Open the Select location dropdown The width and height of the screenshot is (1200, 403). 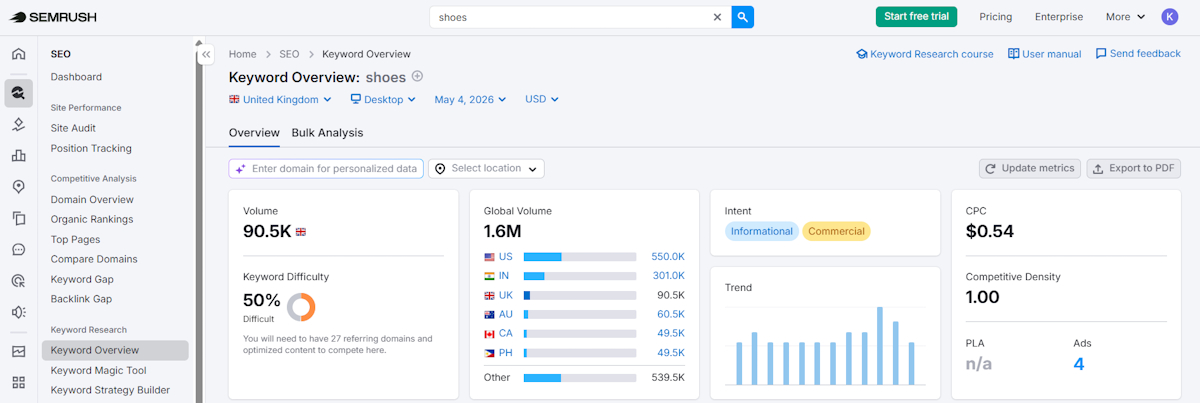486,169
